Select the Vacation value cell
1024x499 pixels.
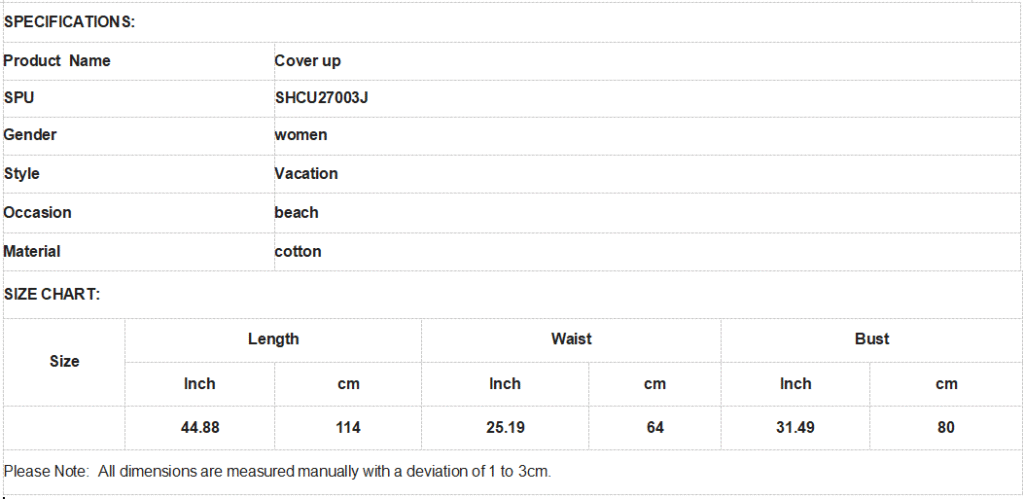[x=647, y=174]
